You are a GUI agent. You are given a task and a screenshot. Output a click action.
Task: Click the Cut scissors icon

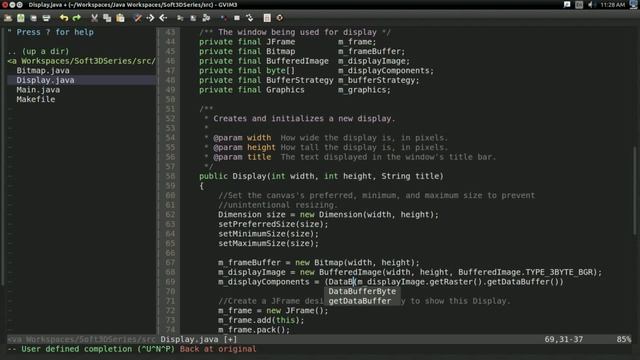94,18
